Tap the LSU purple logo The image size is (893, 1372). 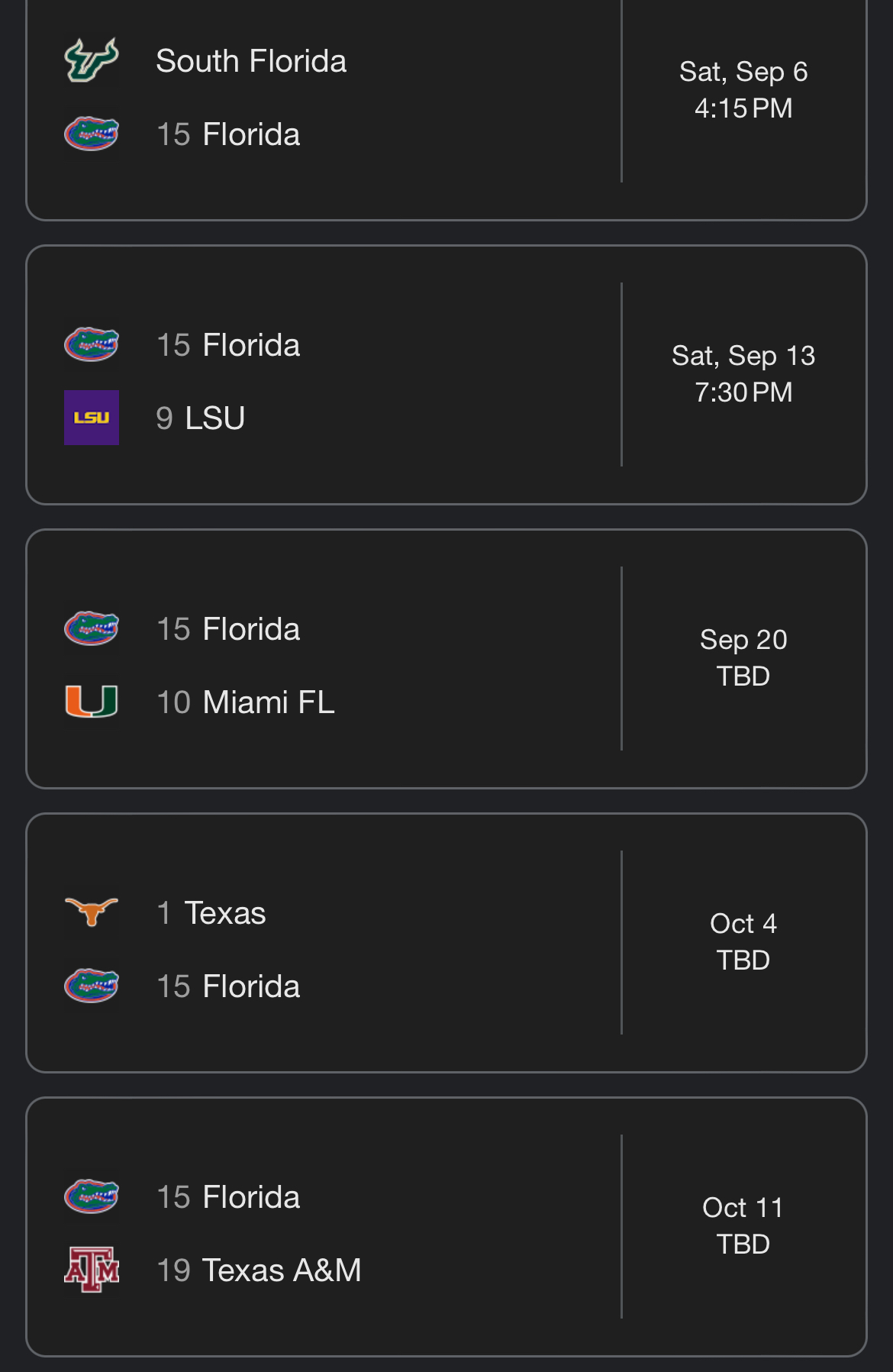tap(92, 418)
